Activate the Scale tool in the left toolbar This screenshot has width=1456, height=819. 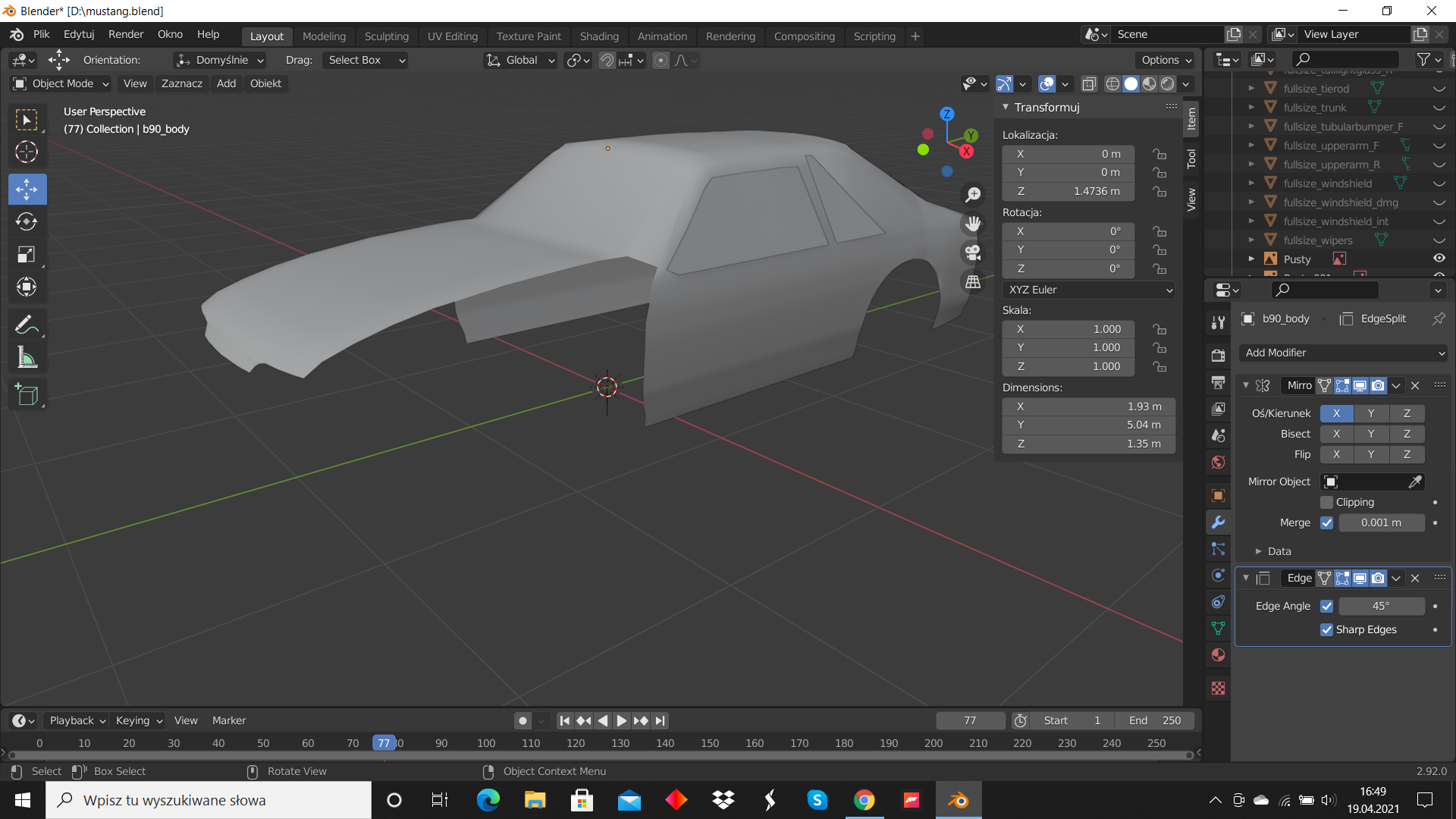pyautogui.click(x=27, y=254)
